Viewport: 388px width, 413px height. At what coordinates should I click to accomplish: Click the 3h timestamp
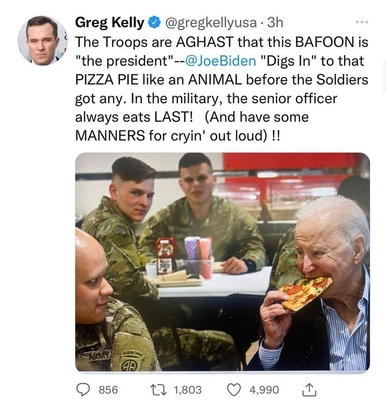275,23
